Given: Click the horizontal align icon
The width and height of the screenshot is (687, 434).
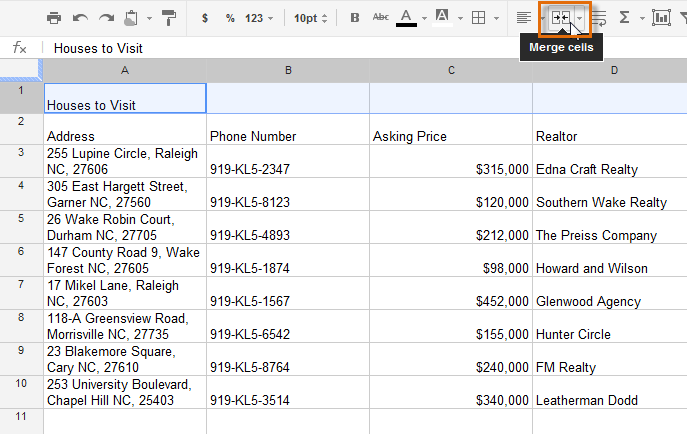Looking at the screenshot, I should 524,18.
